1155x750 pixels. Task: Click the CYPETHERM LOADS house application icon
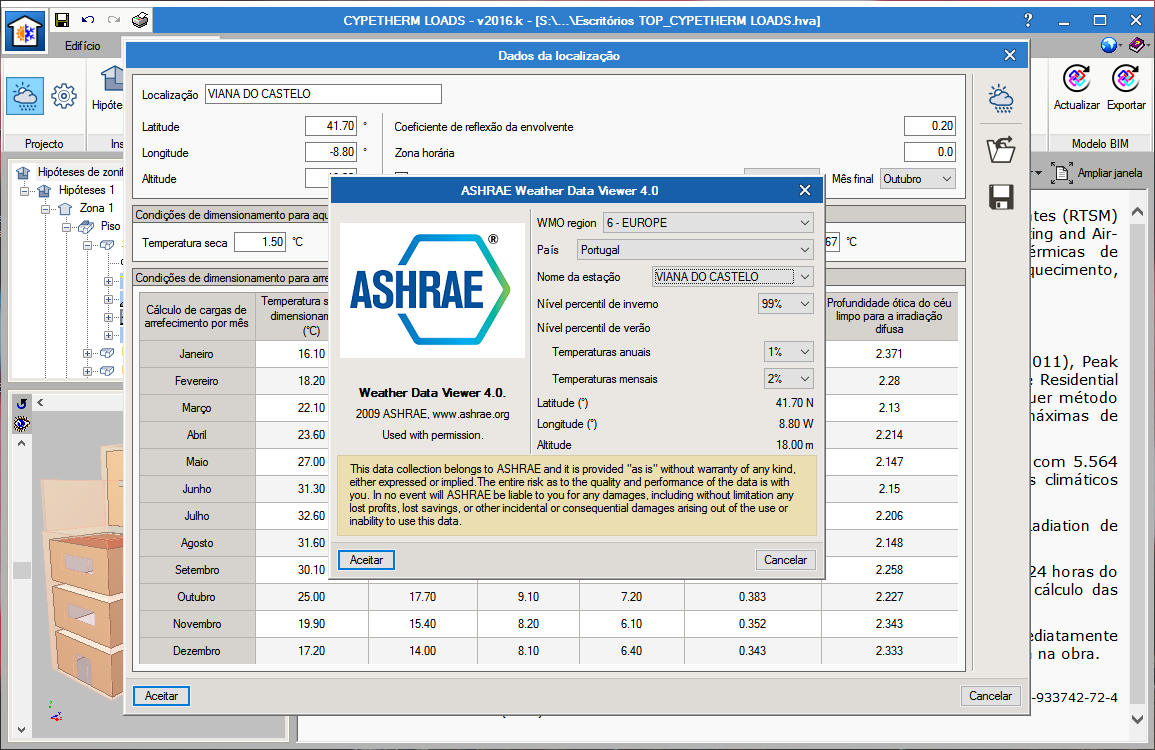point(25,31)
